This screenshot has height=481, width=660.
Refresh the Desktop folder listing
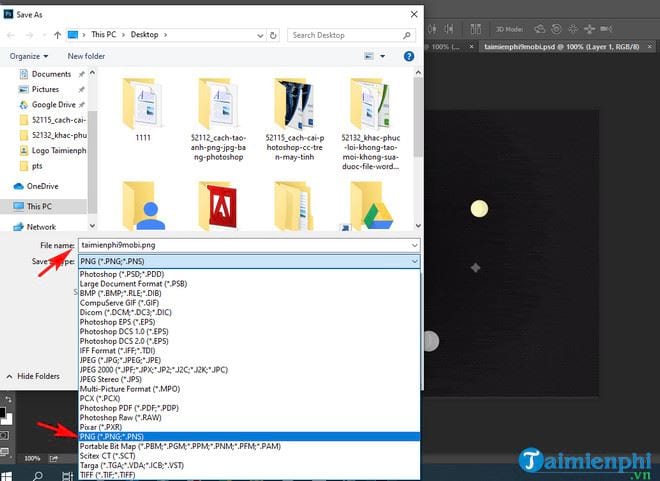pyautogui.click(x=273, y=35)
